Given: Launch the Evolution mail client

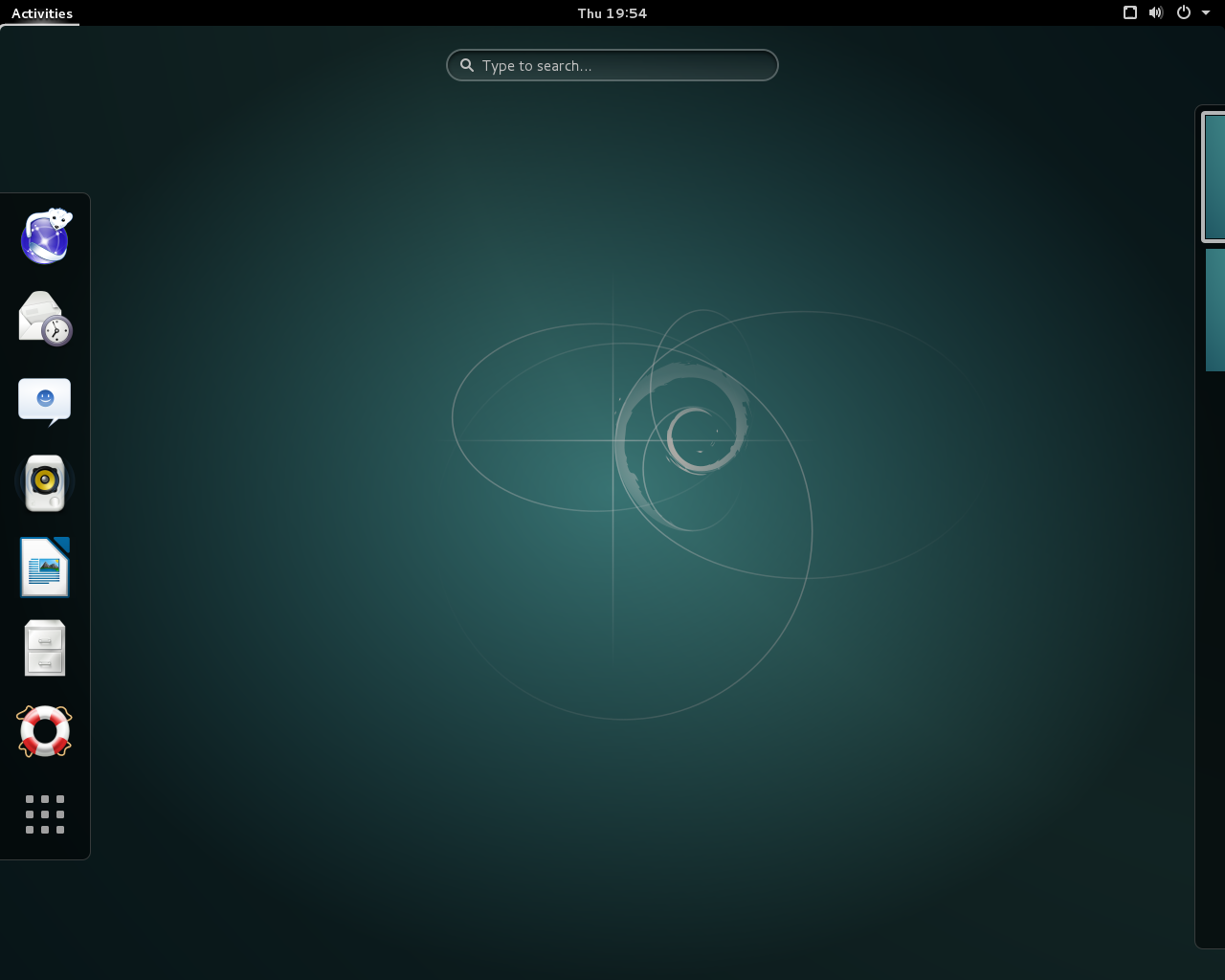Looking at the screenshot, I should click(44, 319).
